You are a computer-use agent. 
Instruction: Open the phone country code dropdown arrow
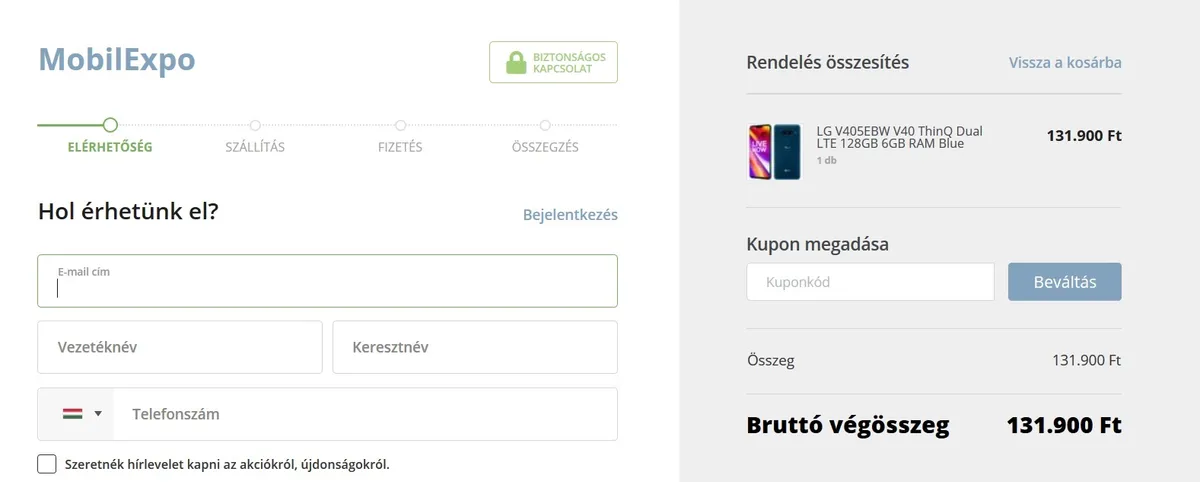98,414
